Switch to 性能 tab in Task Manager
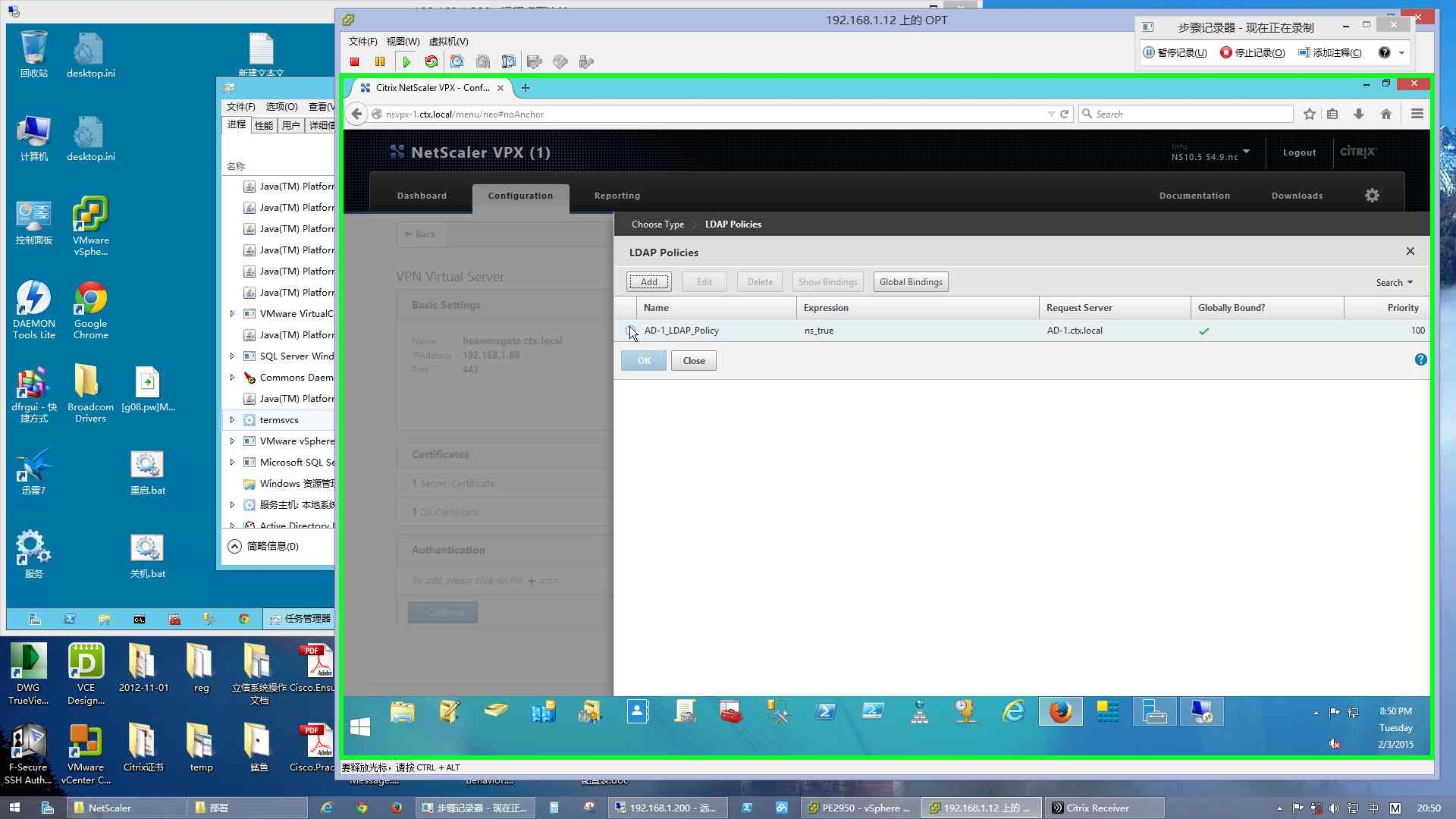1456x819 pixels. (264, 126)
